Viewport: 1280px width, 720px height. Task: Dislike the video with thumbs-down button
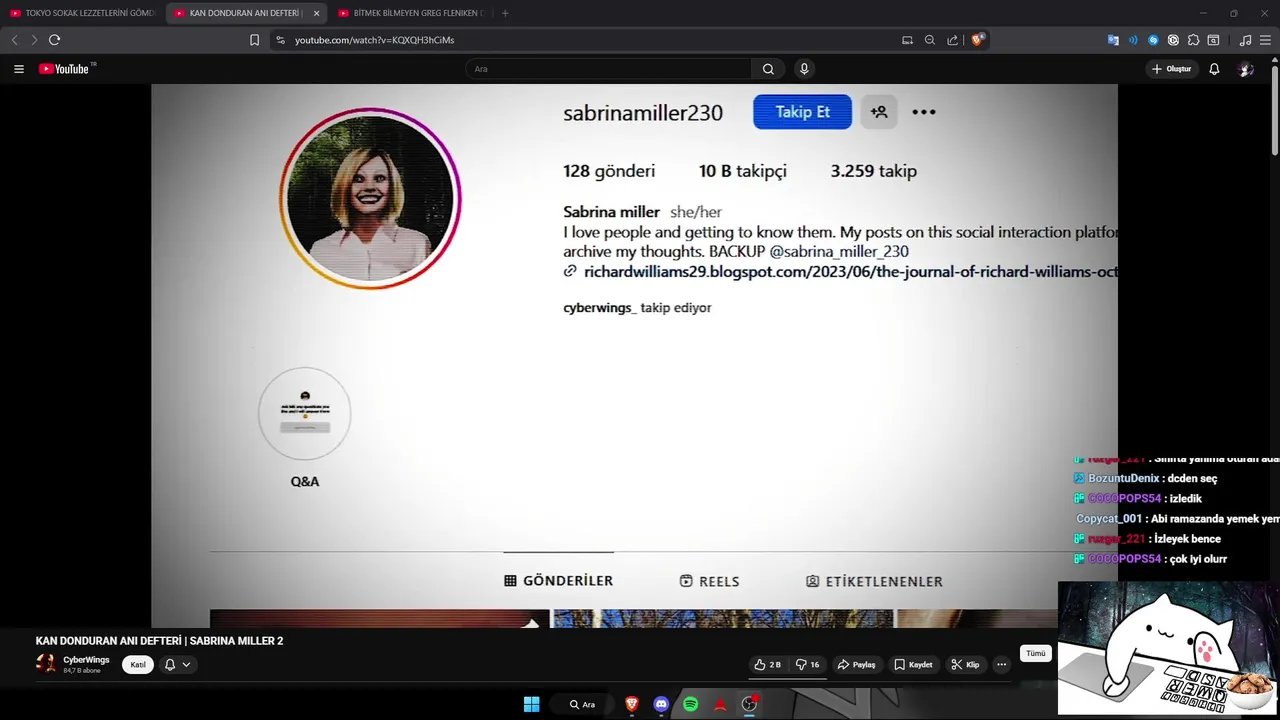click(808, 664)
